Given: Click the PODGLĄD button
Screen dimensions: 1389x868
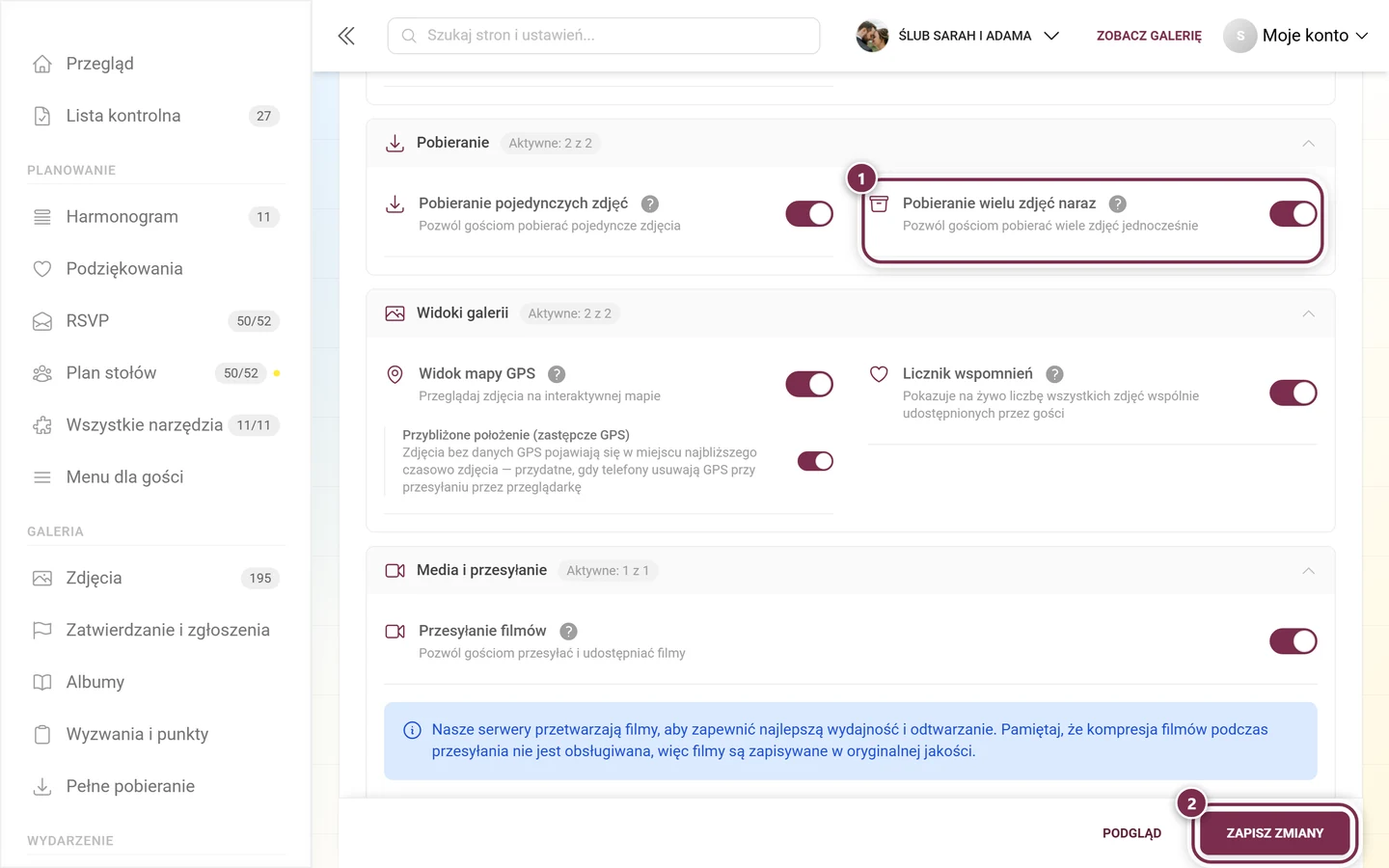Looking at the screenshot, I should [1131, 833].
